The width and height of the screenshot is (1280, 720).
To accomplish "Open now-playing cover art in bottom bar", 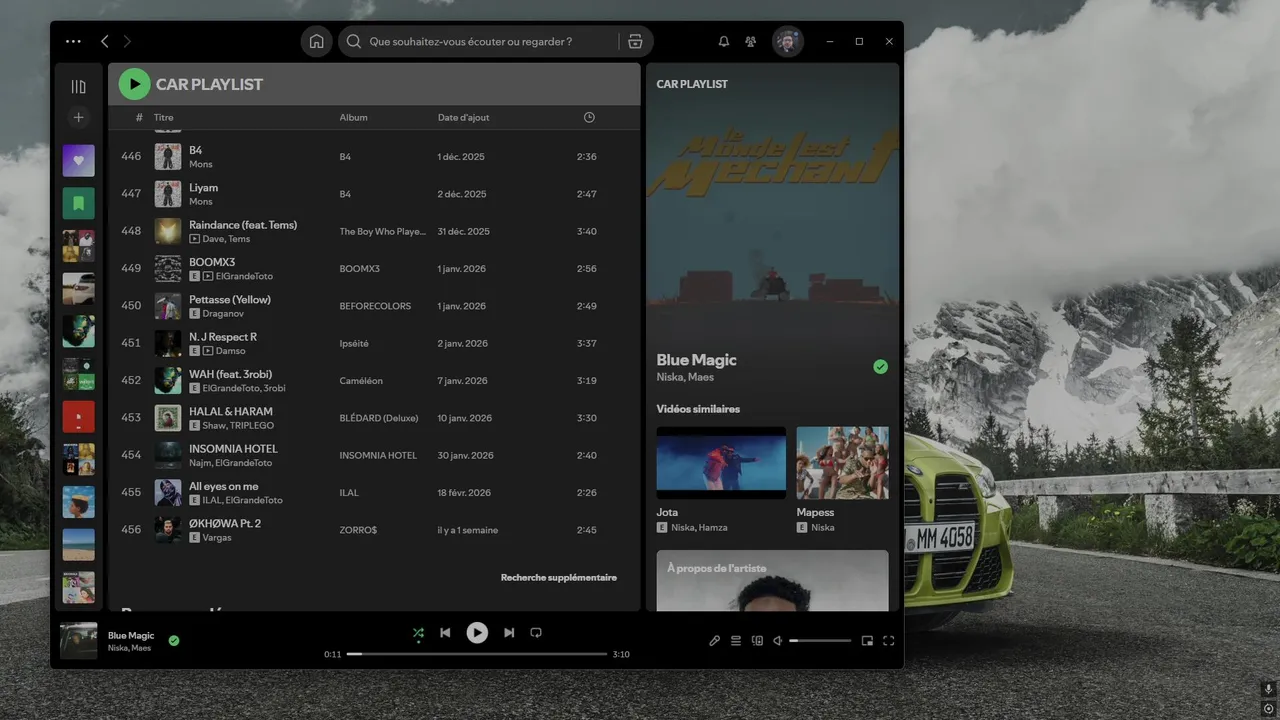I will pyautogui.click(x=79, y=641).
